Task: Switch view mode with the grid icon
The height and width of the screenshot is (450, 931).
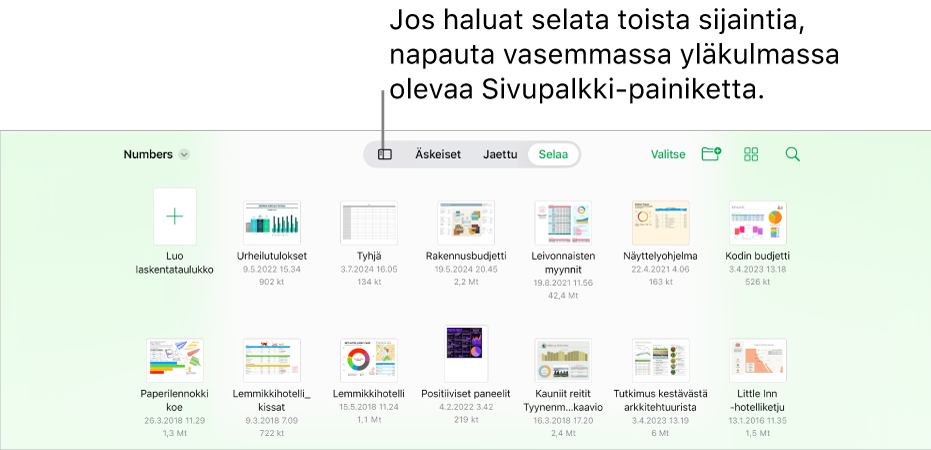Action: (x=751, y=154)
